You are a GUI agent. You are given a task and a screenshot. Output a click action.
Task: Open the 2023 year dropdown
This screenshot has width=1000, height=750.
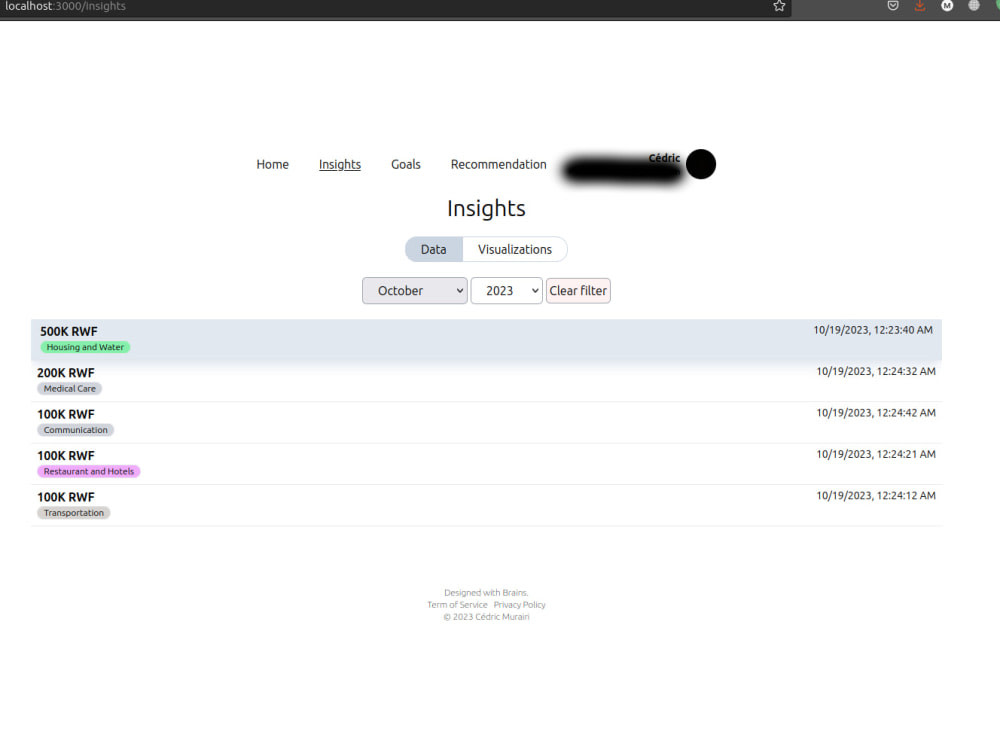click(506, 291)
